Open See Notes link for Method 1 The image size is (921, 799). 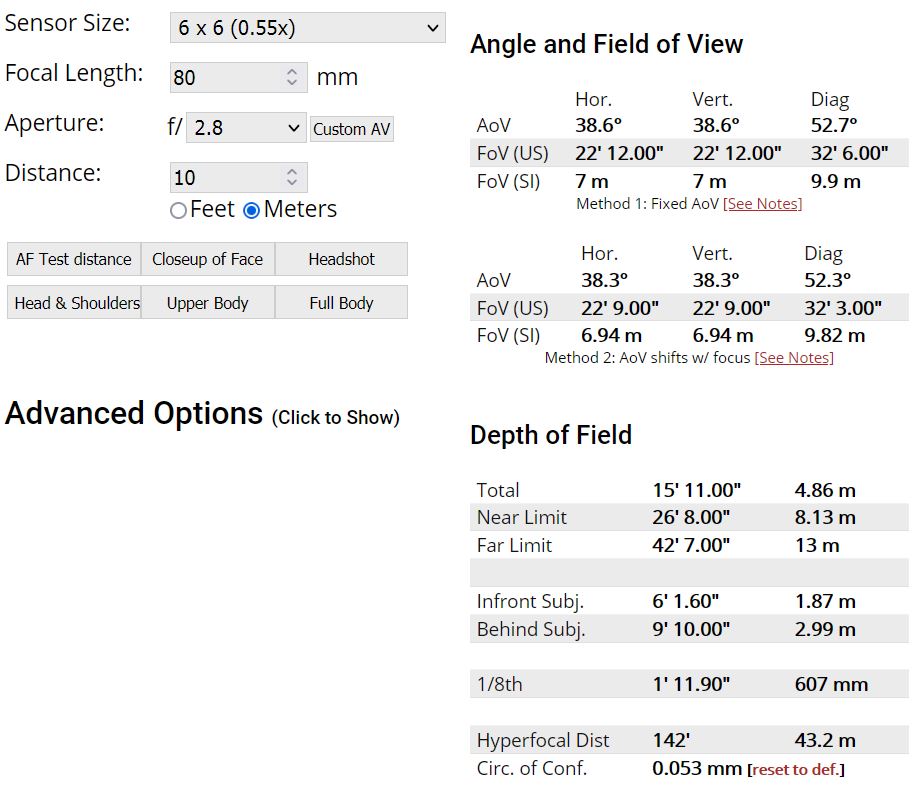[x=762, y=204]
